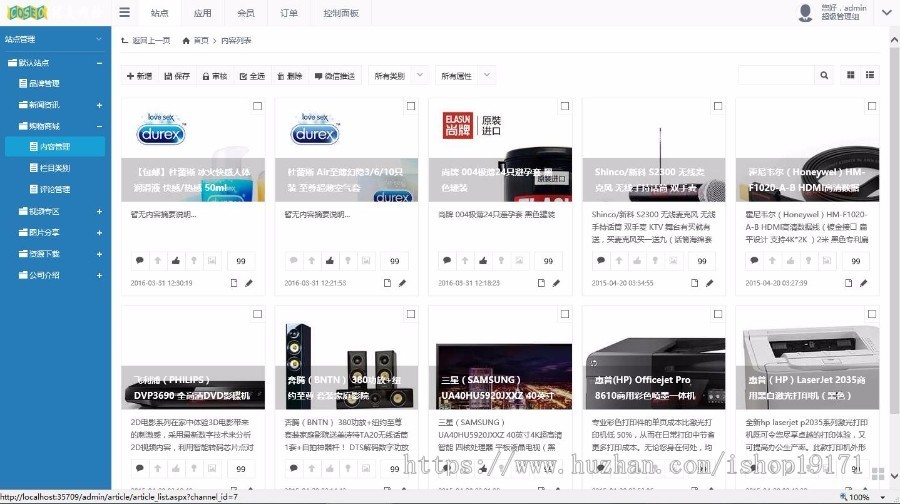Viewport: 900px width, 504px height.
Task: Click lightbulb icon on Honeywell HDMI card
Action: (x=809, y=261)
